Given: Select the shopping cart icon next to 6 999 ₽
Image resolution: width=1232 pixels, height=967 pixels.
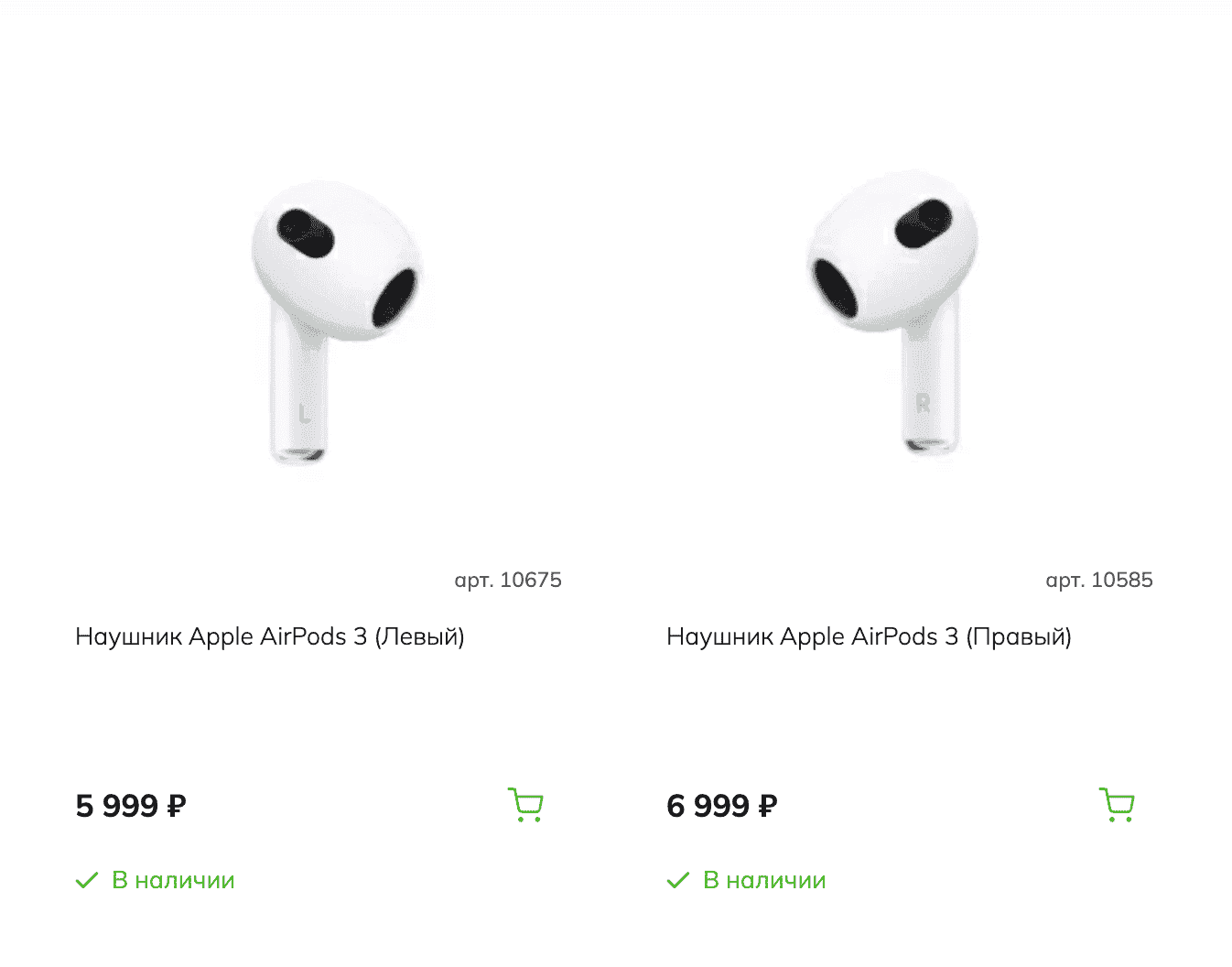Looking at the screenshot, I should 1116,805.
